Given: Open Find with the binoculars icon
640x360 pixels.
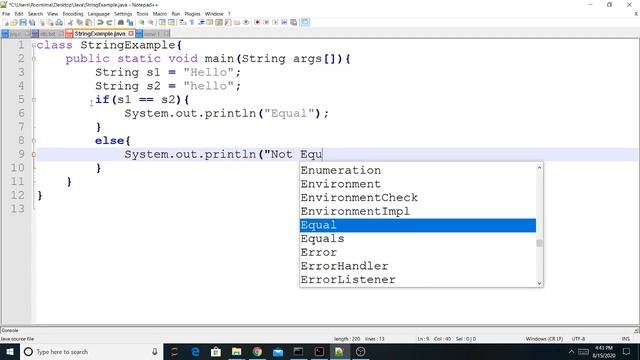Looking at the screenshot, I should 121,22.
